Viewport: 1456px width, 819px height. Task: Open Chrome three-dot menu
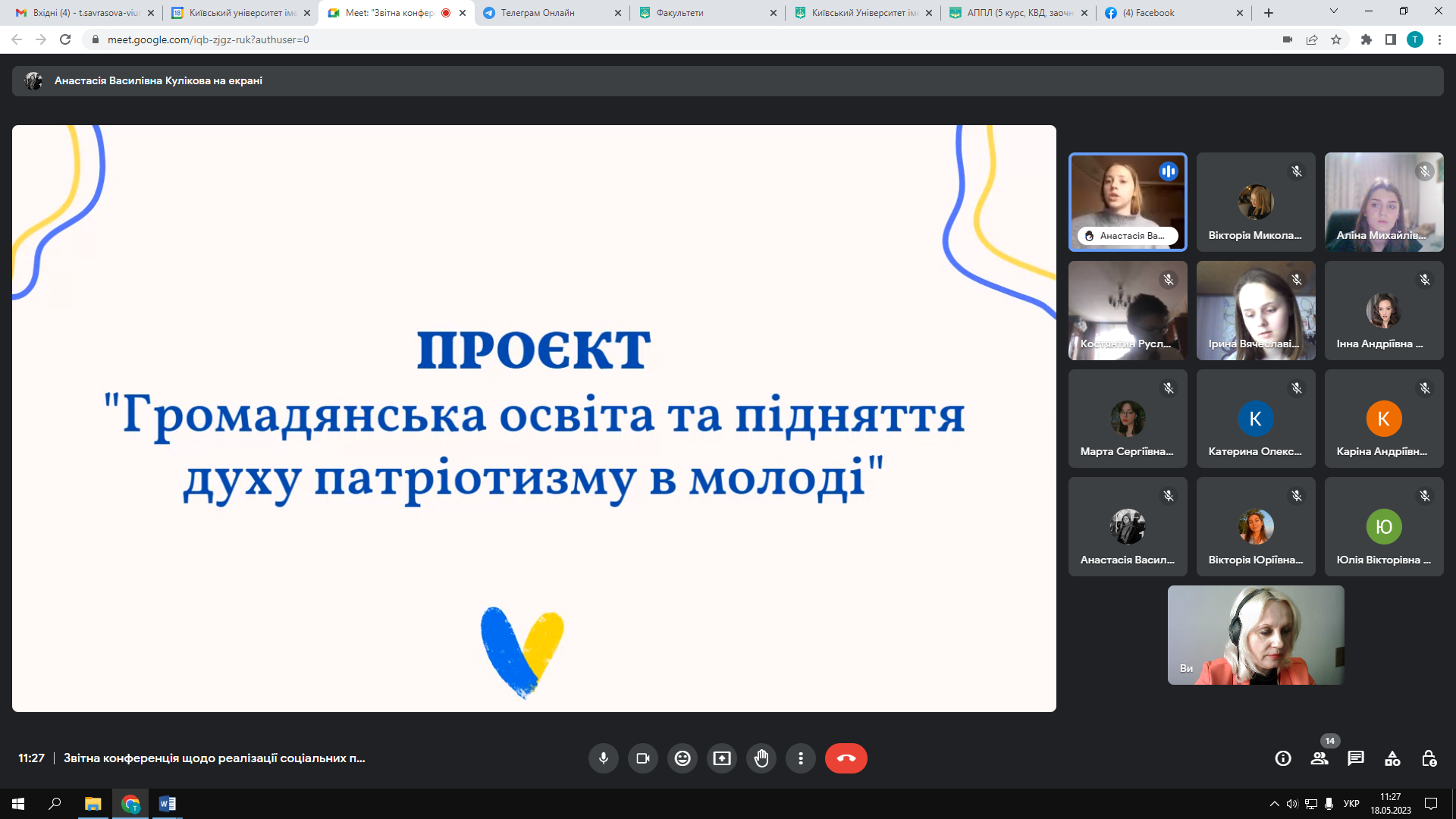point(1439,39)
